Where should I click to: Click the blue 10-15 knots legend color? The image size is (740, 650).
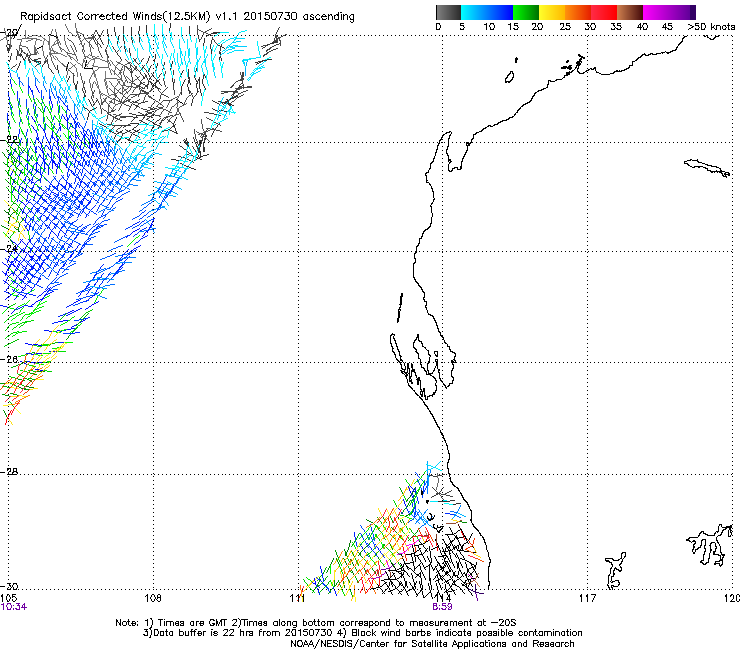pyautogui.click(x=500, y=12)
